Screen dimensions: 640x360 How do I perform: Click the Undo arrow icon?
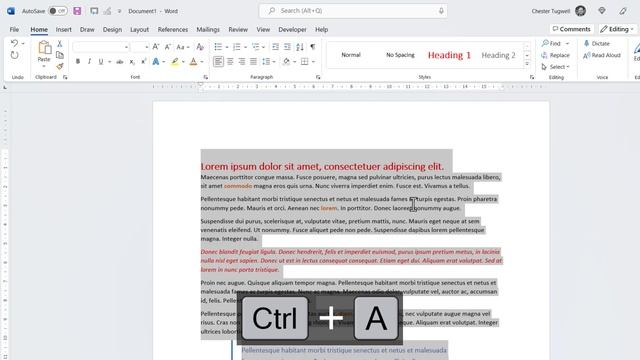pos(14,43)
